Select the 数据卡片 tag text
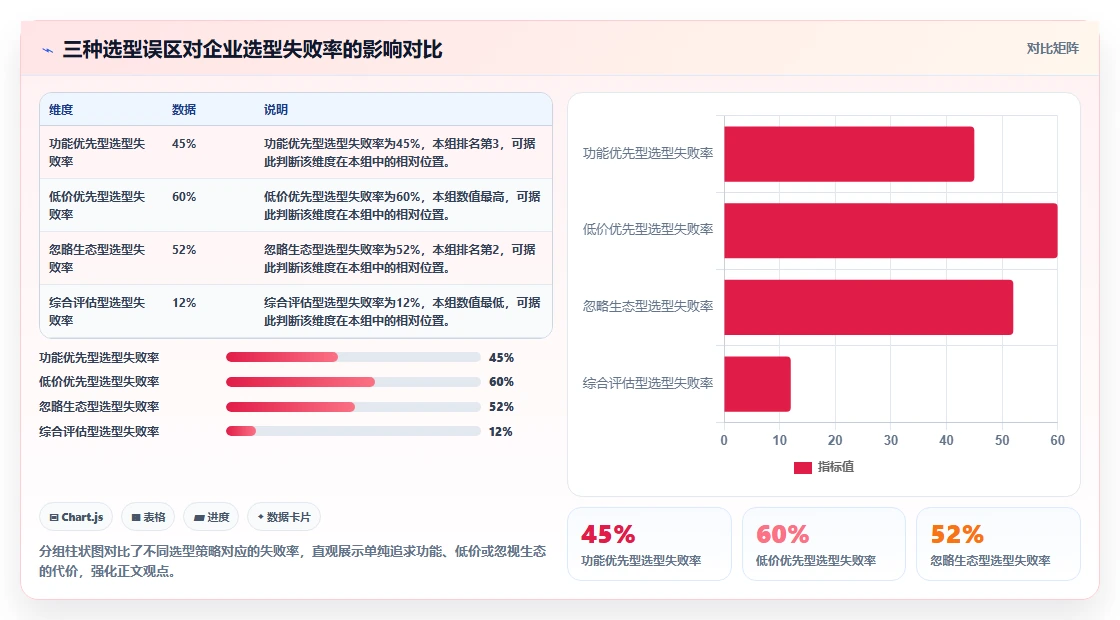 point(289,517)
